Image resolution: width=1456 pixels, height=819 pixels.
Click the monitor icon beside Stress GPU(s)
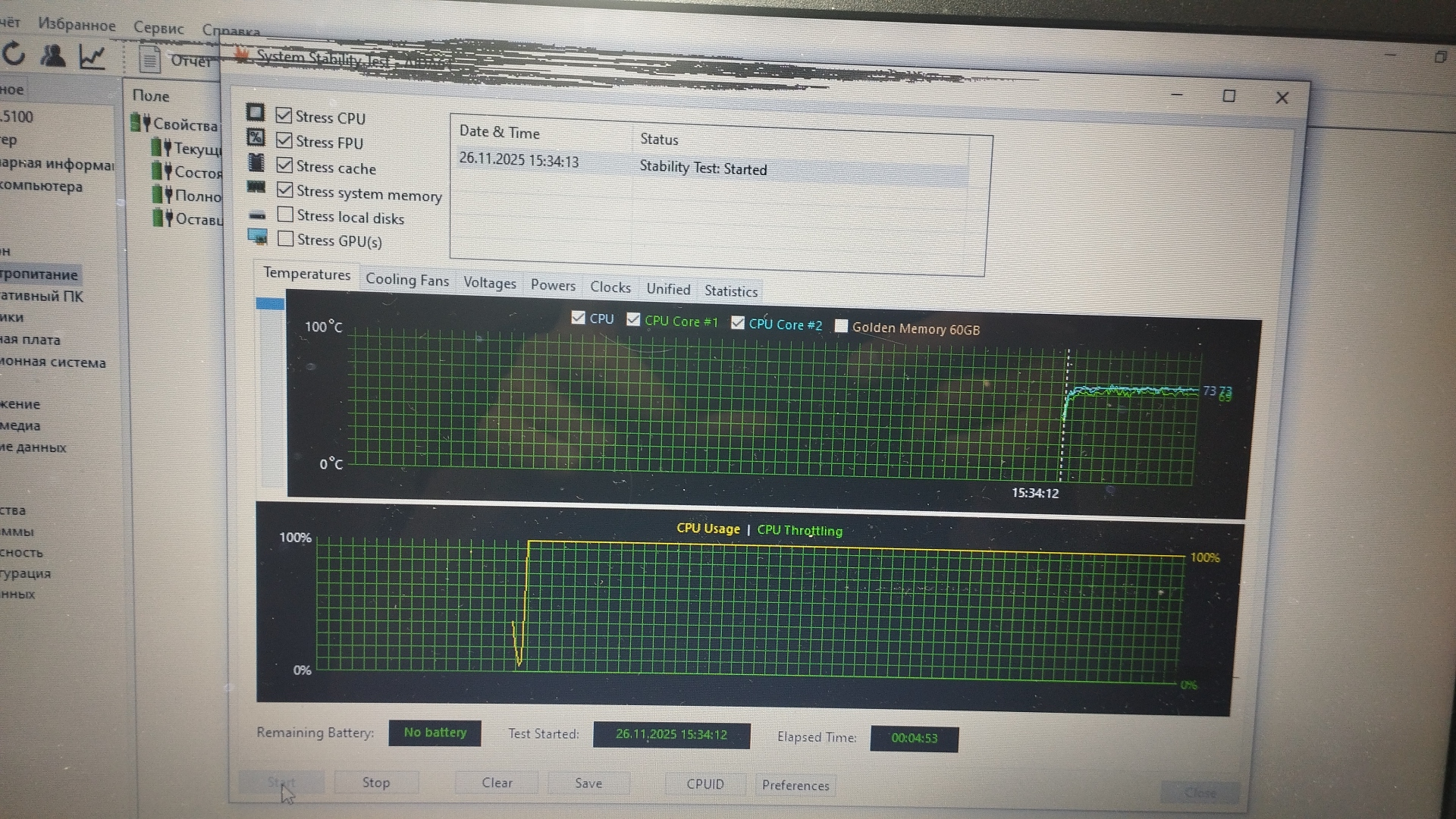click(x=258, y=237)
